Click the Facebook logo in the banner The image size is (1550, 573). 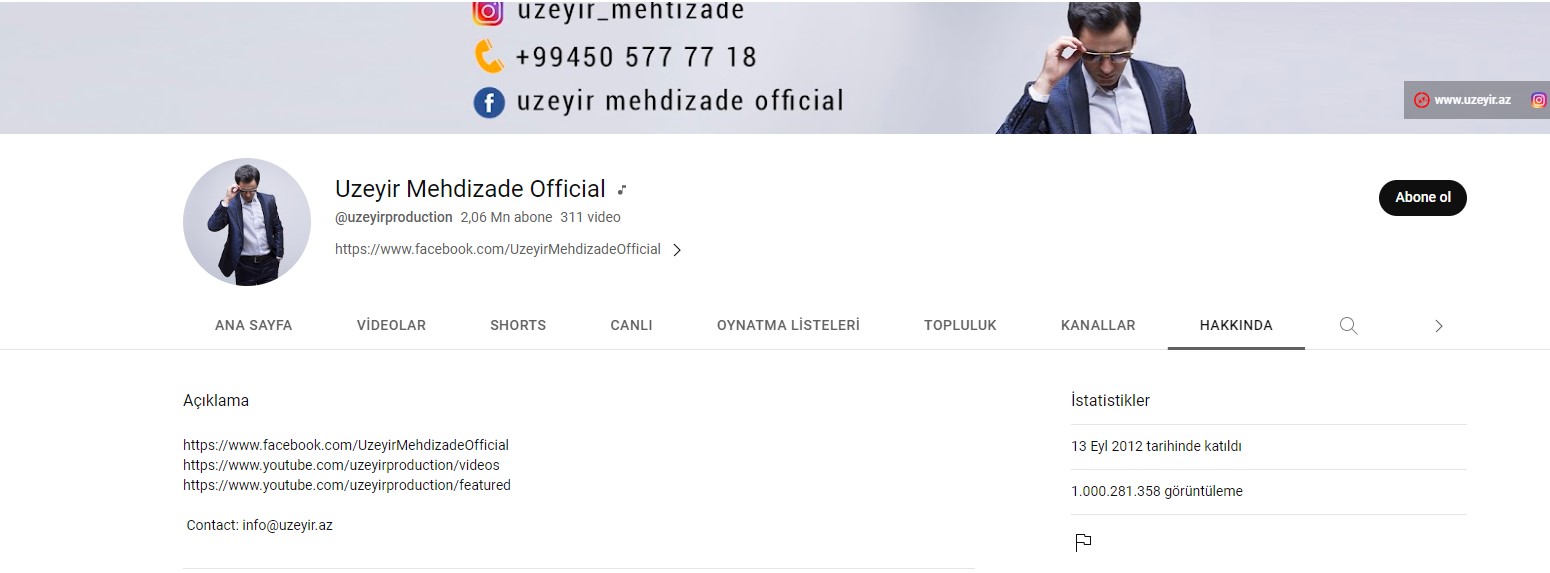point(489,102)
